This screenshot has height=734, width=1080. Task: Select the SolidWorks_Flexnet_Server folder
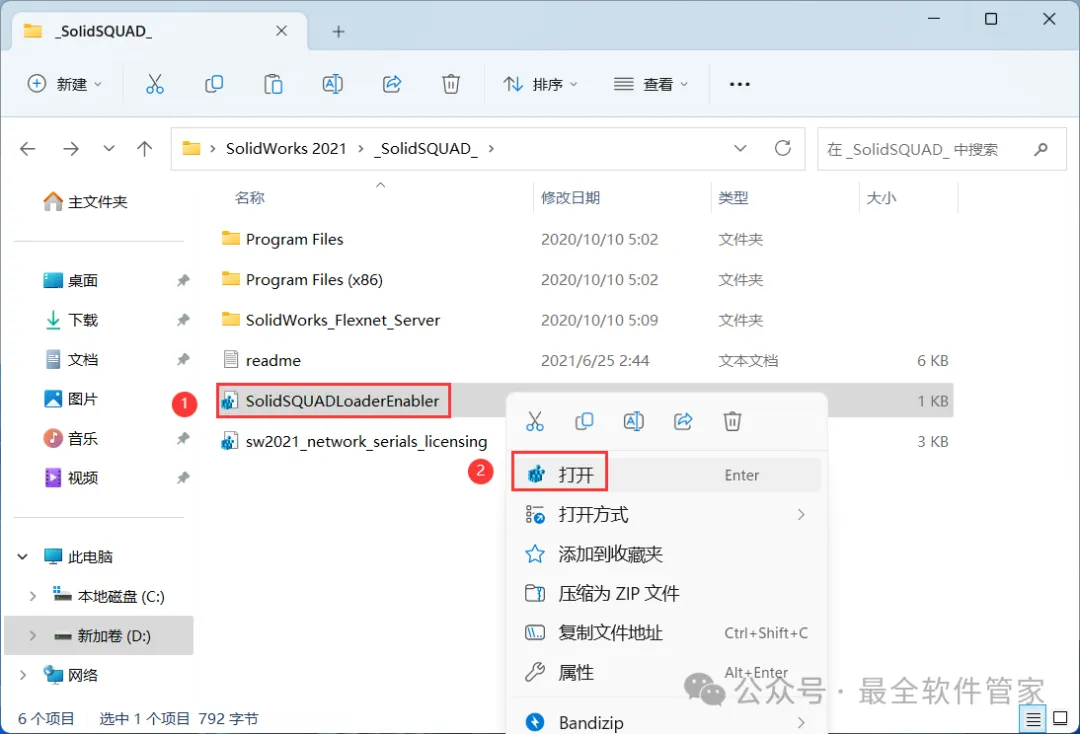coord(342,320)
